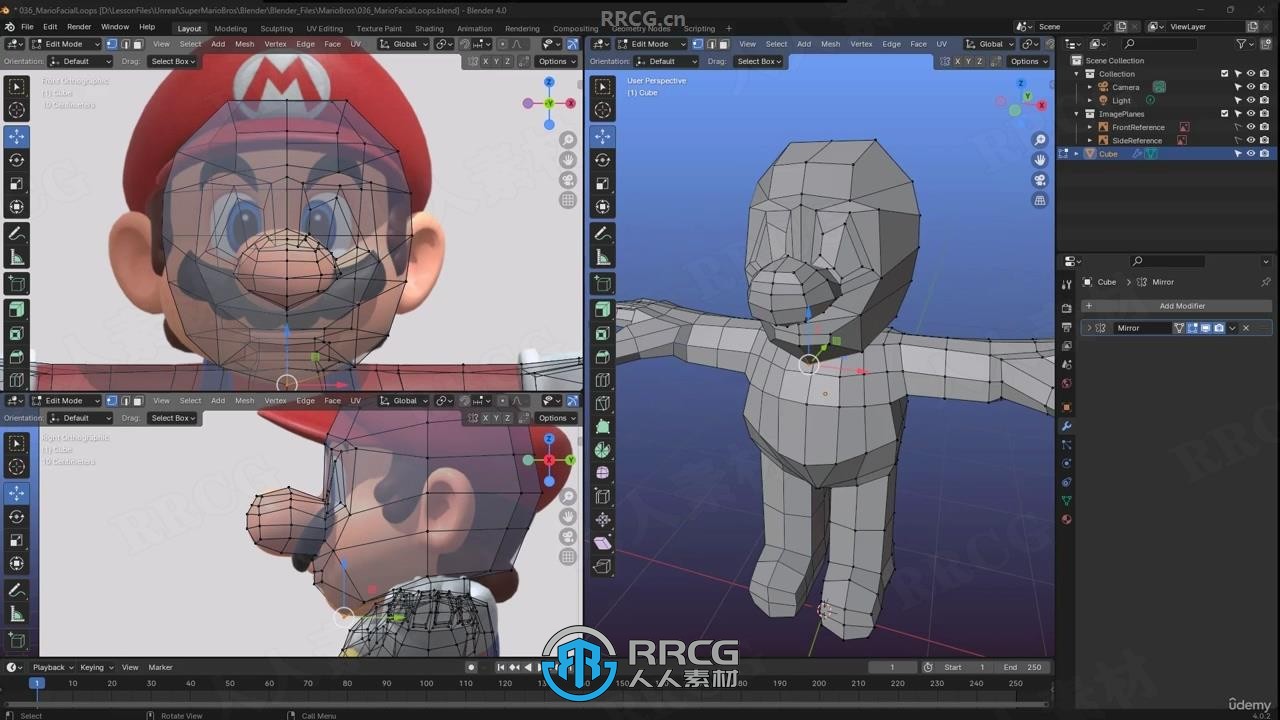Open the Tool properties tab
1280x720 pixels.
1066,284
